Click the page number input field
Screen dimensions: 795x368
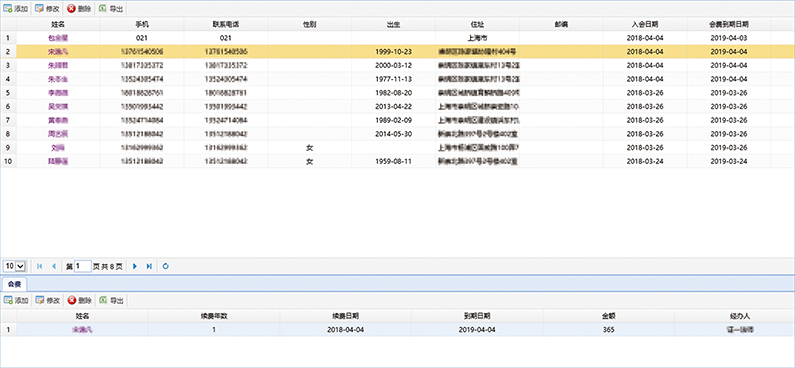(83, 266)
